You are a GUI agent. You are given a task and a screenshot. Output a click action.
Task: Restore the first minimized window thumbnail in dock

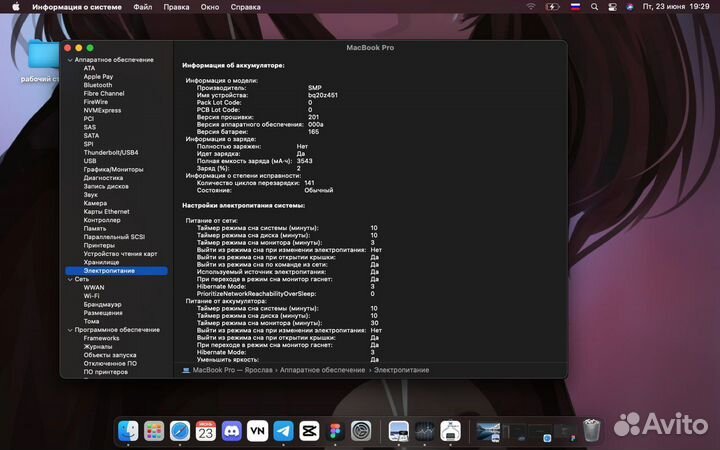point(488,432)
